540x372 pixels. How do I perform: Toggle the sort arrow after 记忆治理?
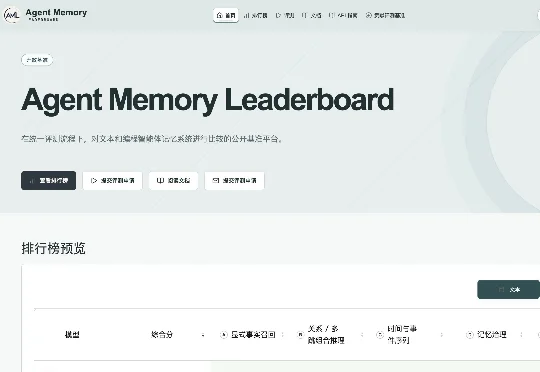pos(521,334)
